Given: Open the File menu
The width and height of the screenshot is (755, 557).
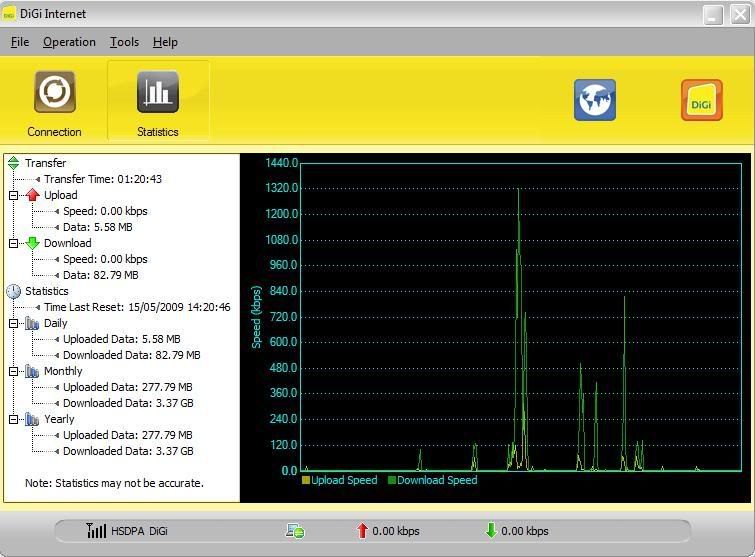Looking at the screenshot, I should click(20, 42).
